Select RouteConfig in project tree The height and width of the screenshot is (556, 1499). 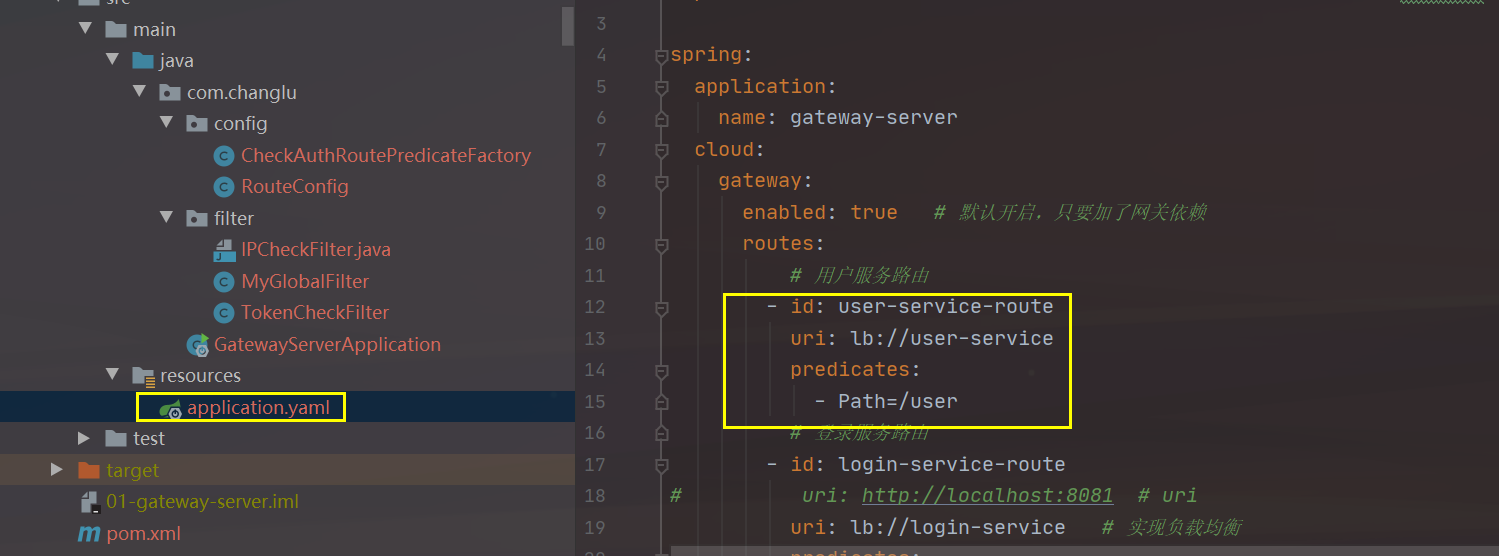tap(295, 187)
